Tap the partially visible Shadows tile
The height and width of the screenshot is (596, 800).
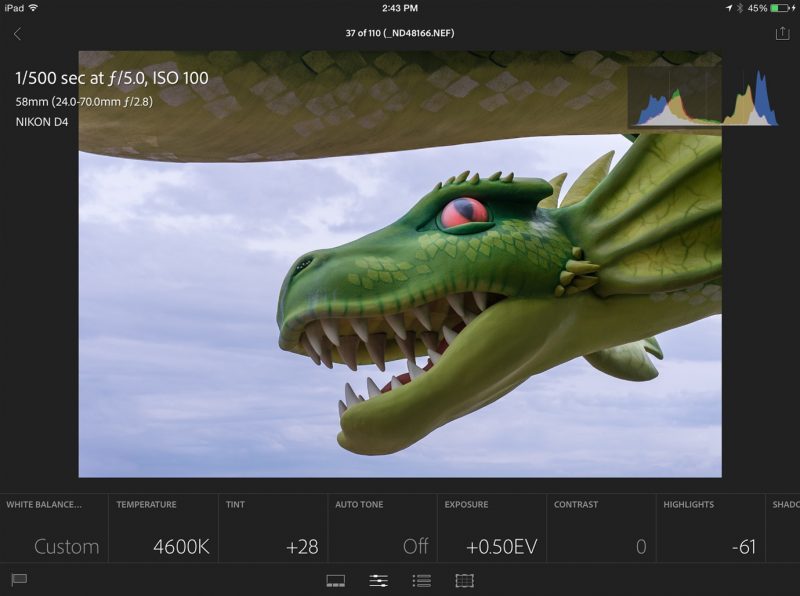783,528
